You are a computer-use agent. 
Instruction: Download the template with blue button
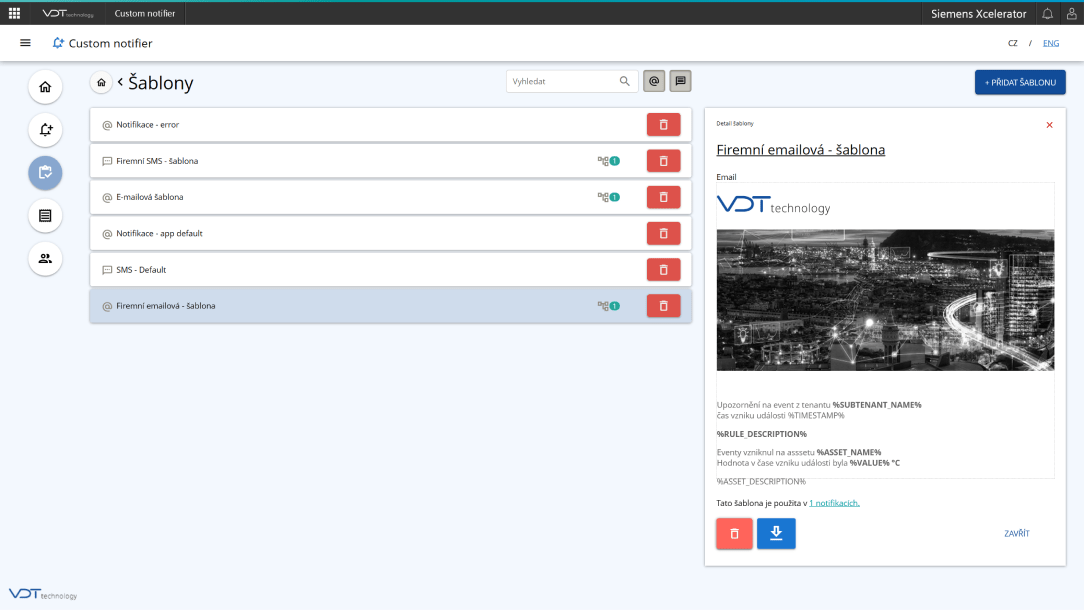pyautogui.click(x=776, y=534)
